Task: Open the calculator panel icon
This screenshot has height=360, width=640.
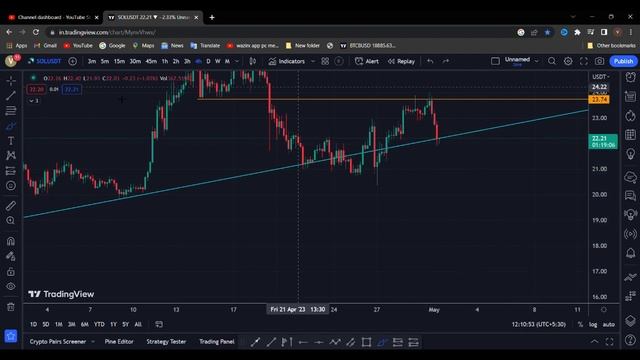Action: 631,134
